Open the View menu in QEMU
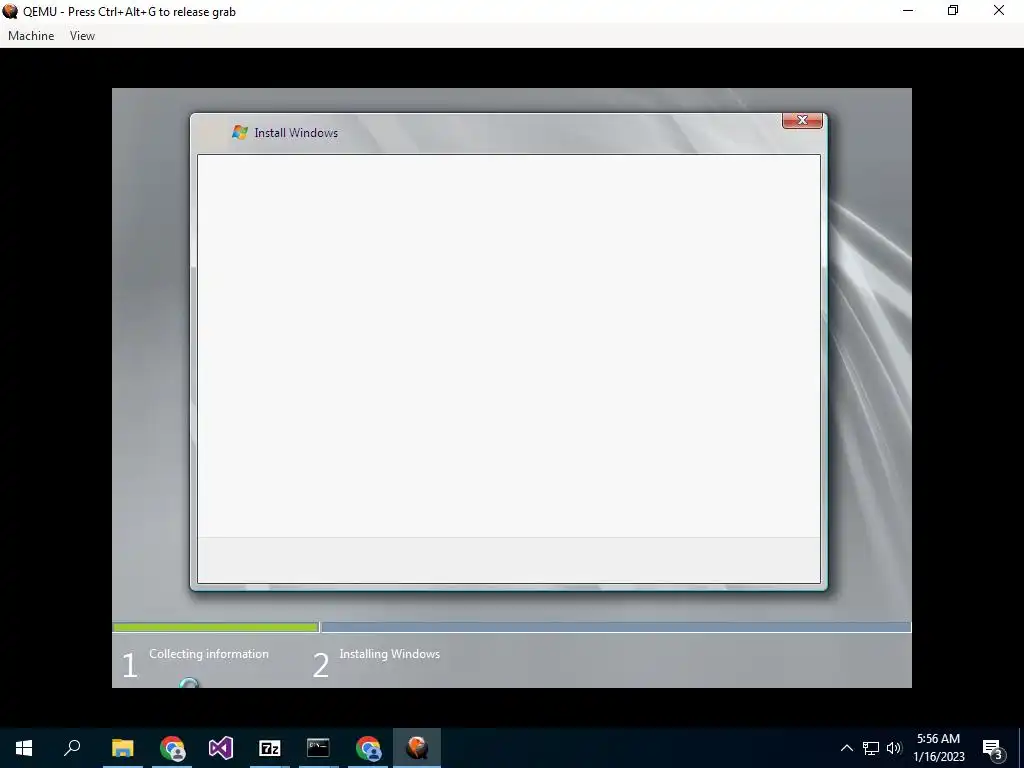This screenshot has height=768, width=1024. point(82,36)
